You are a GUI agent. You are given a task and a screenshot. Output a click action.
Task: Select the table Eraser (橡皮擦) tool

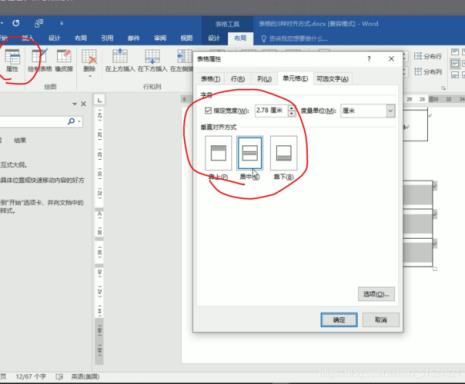64,61
